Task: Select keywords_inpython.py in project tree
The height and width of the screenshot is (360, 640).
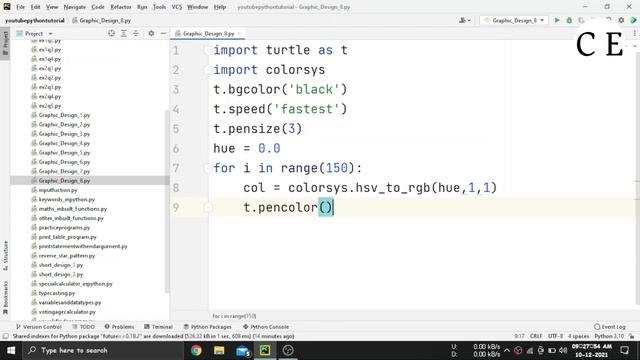Action: pyautogui.click(x=67, y=200)
